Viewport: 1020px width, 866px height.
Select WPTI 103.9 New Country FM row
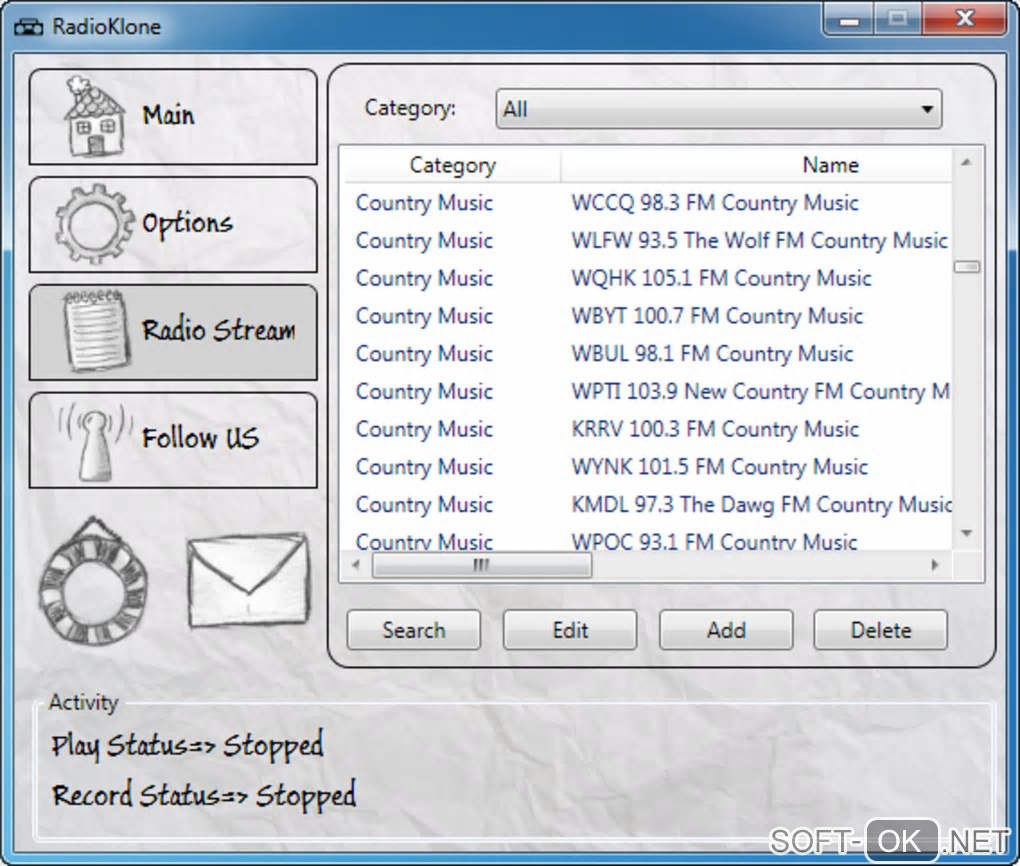647,391
